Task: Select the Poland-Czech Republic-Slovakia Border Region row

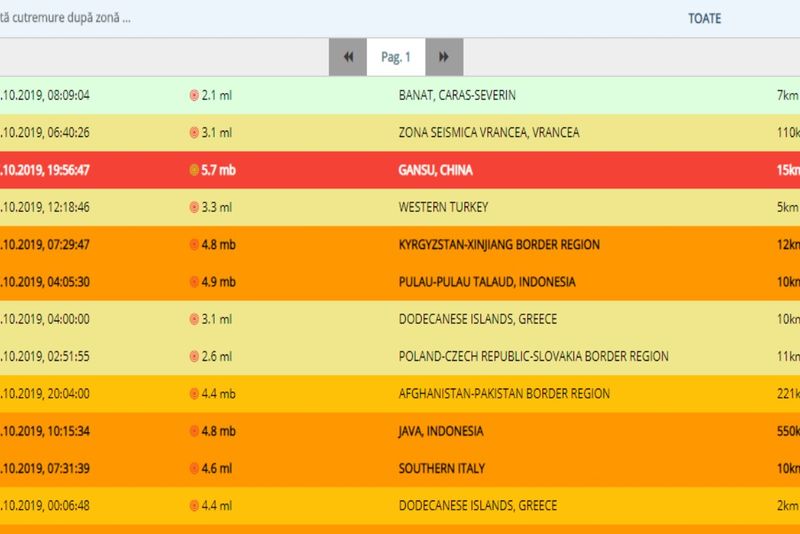Action: (x=533, y=357)
